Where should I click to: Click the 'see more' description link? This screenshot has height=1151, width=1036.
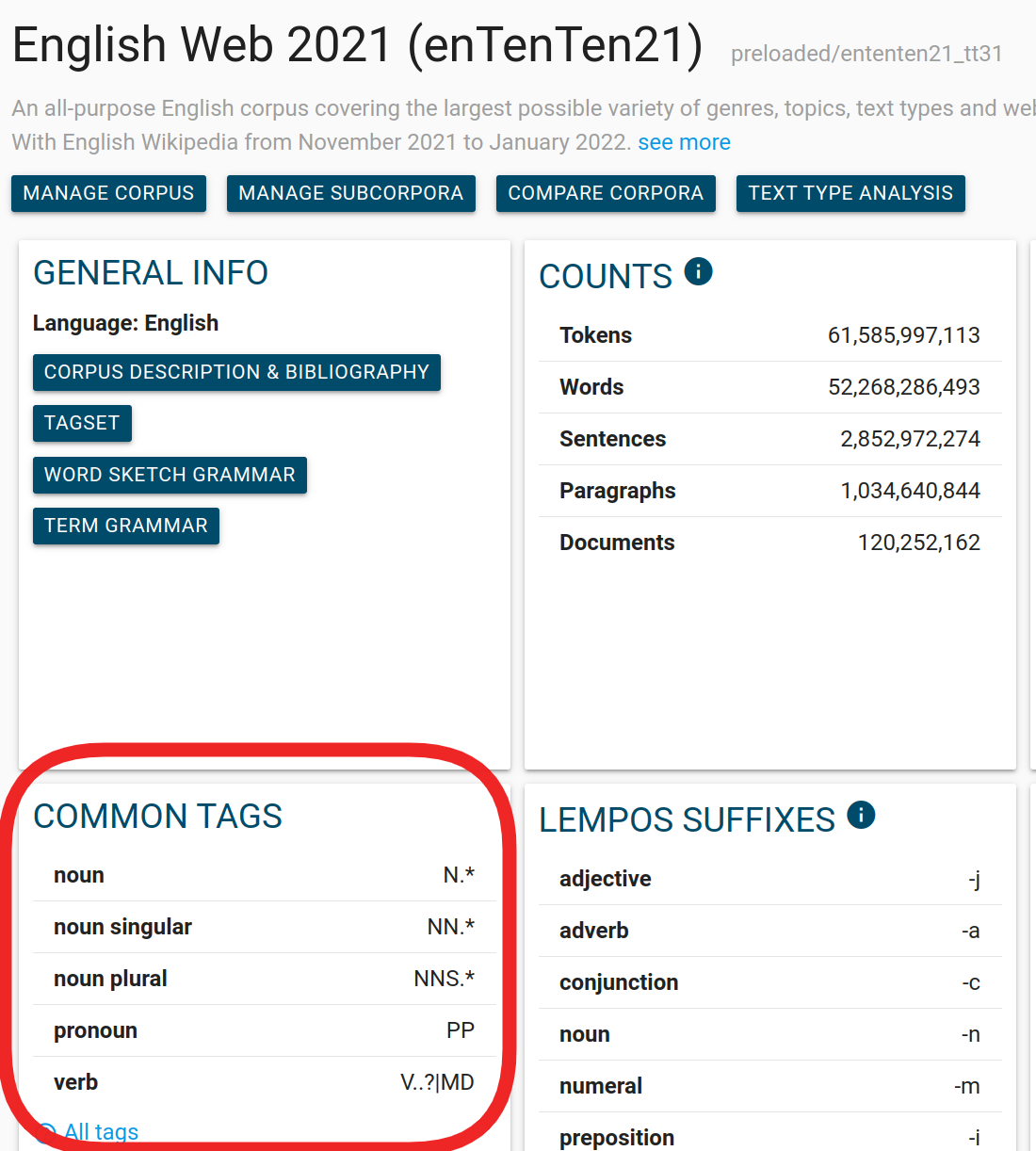(684, 142)
